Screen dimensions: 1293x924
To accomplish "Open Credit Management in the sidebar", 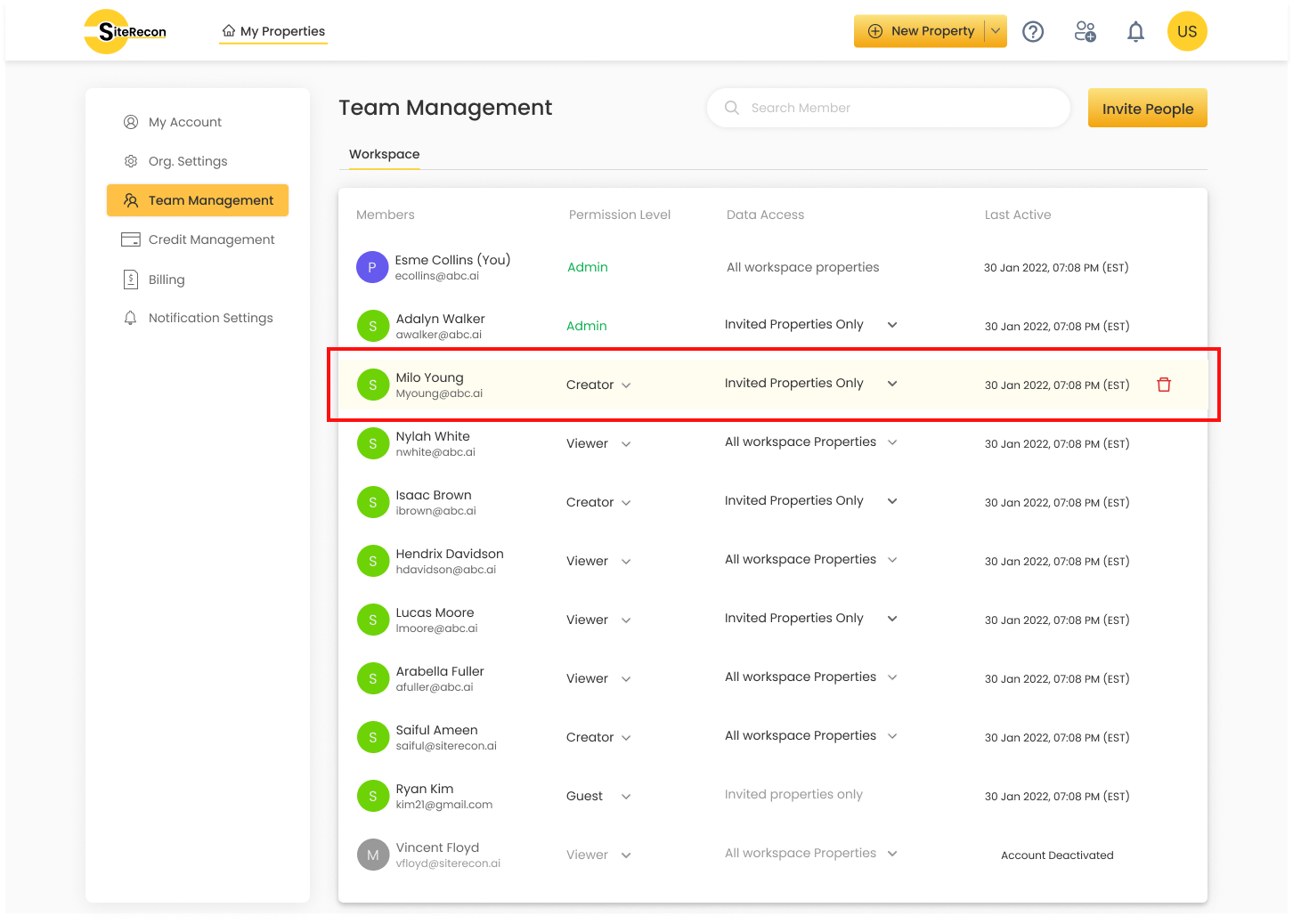I will 211,239.
